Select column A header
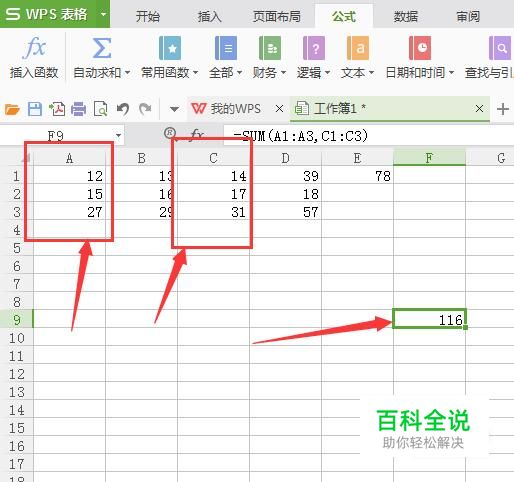Screen dimensions: 514x482 tap(69, 158)
